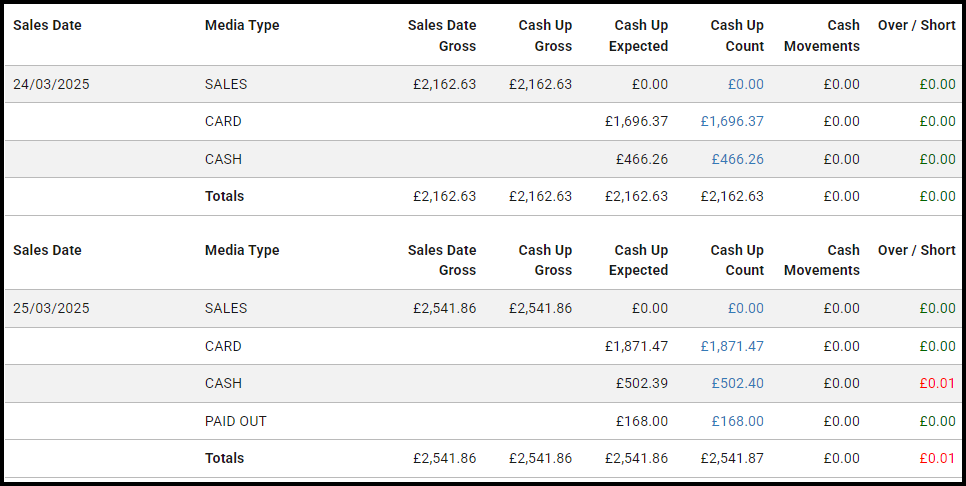Open the £1,871.47 CARD count link

coord(732,346)
